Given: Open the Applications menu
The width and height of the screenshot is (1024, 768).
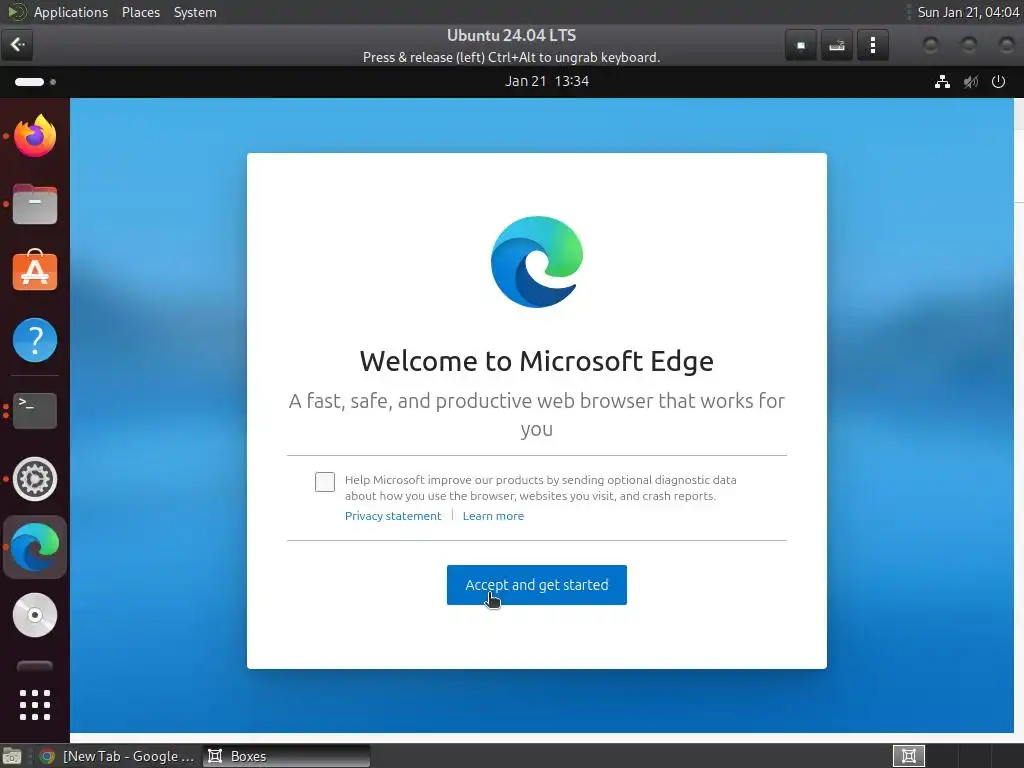Looking at the screenshot, I should tap(71, 12).
